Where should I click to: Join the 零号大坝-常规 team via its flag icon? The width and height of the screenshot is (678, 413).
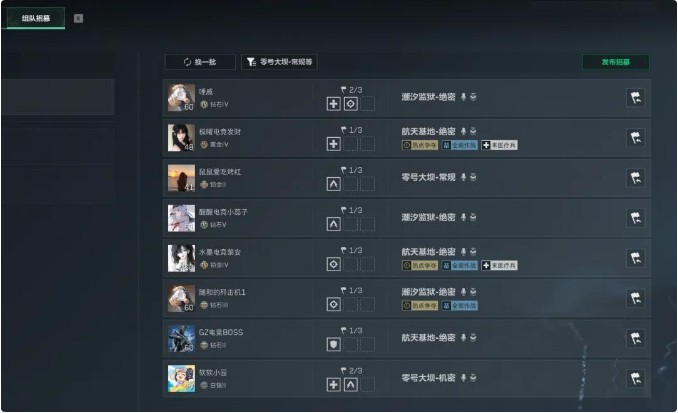tap(635, 178)
